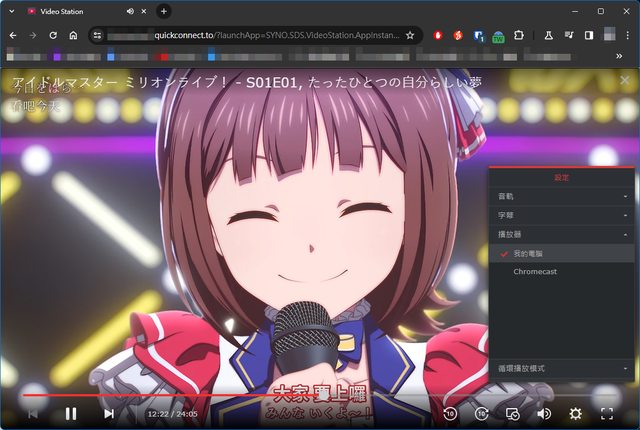
Task: Close the settings gear menu
Action: [x=575, y=413]
